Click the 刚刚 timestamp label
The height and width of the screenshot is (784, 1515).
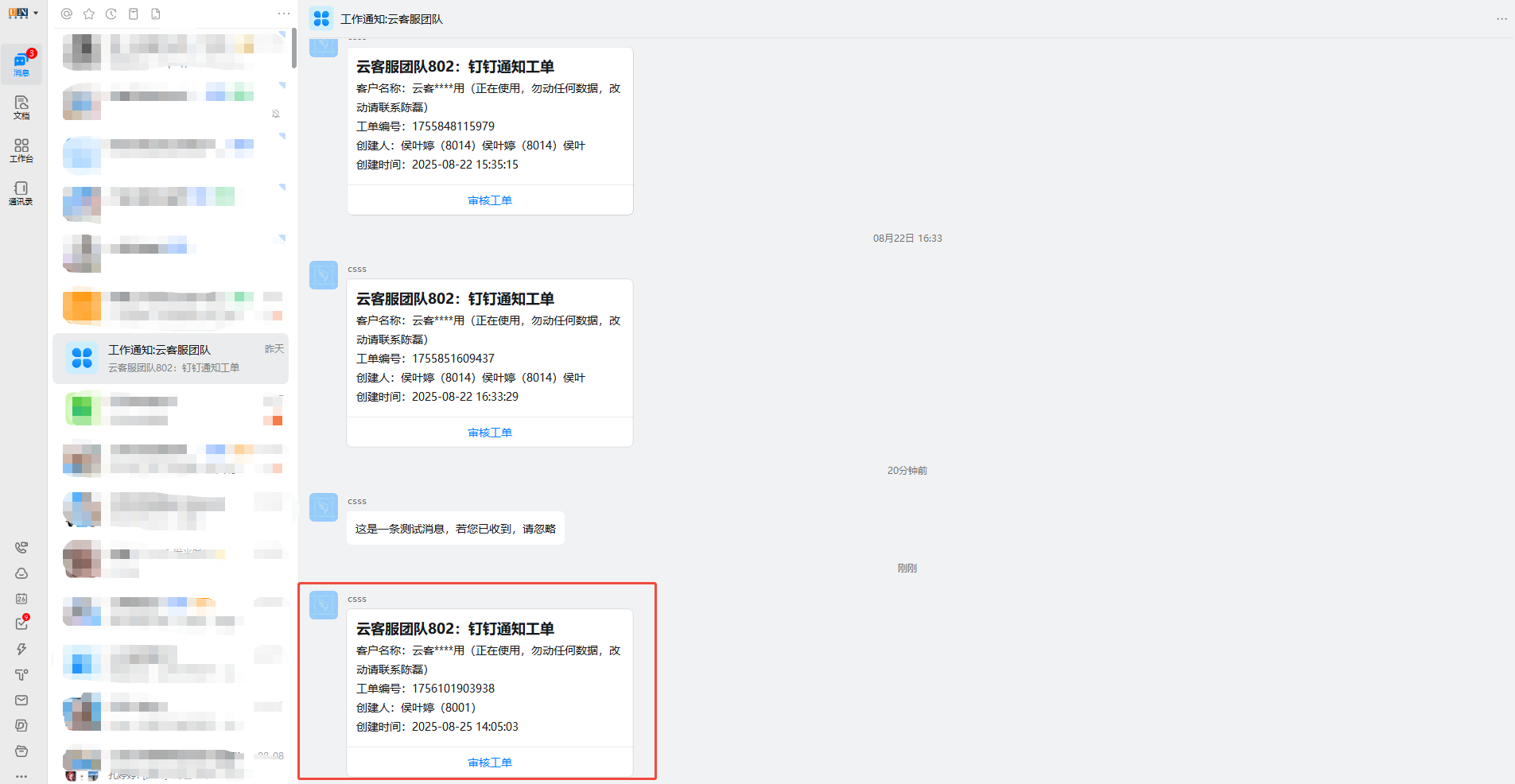[907, 569]
